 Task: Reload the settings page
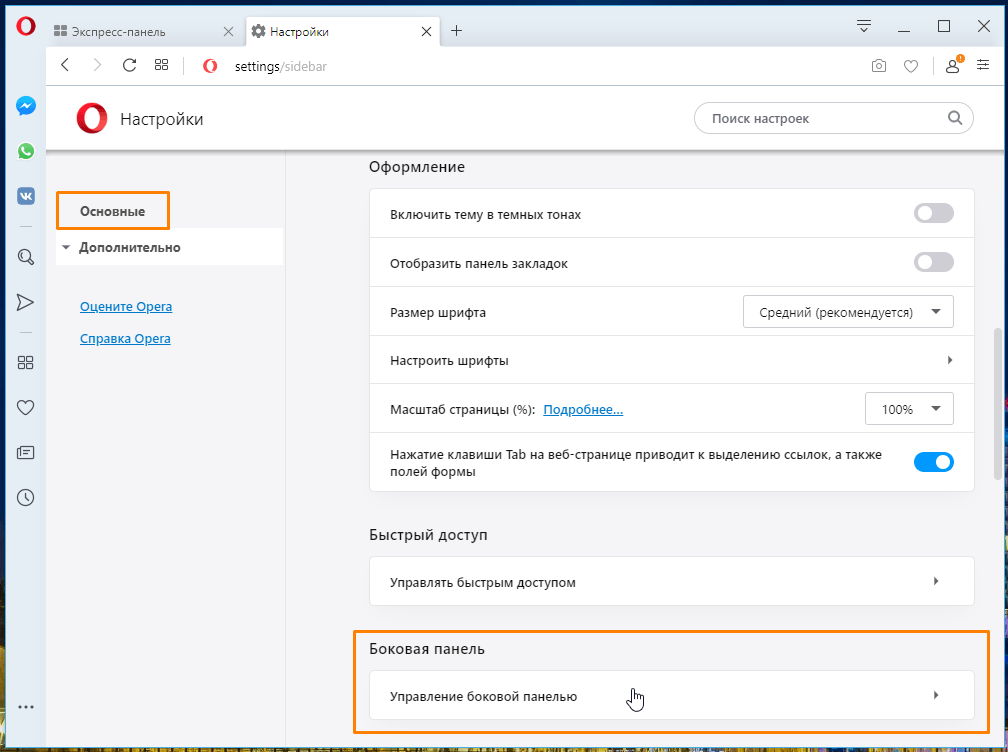[129, 65]
